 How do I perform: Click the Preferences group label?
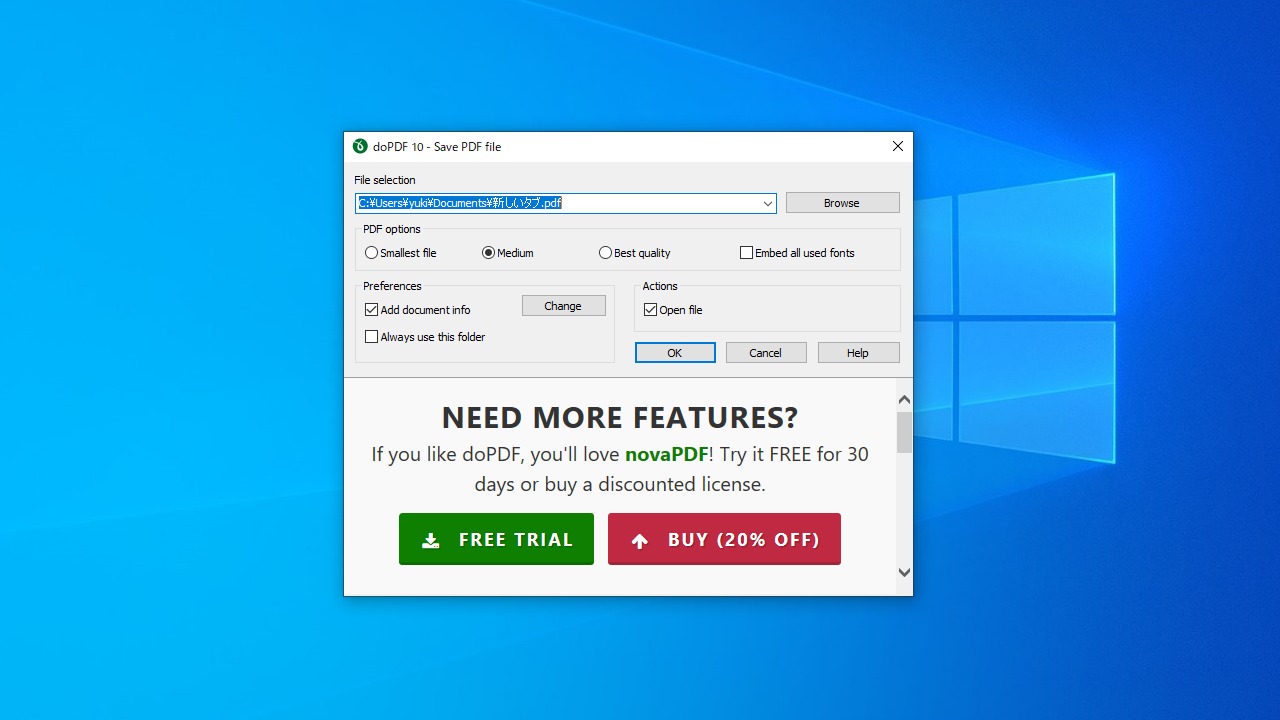pos(392,286)
